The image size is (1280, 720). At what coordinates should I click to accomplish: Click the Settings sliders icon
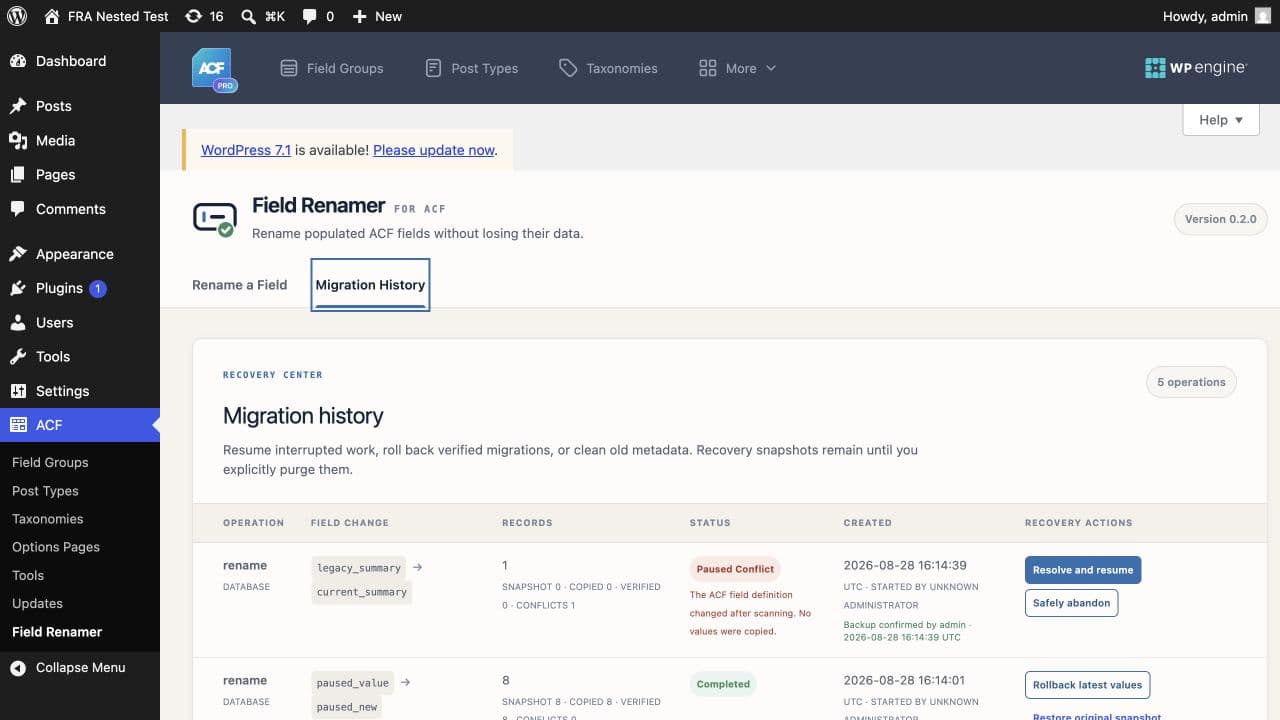[x=18, y=391]
